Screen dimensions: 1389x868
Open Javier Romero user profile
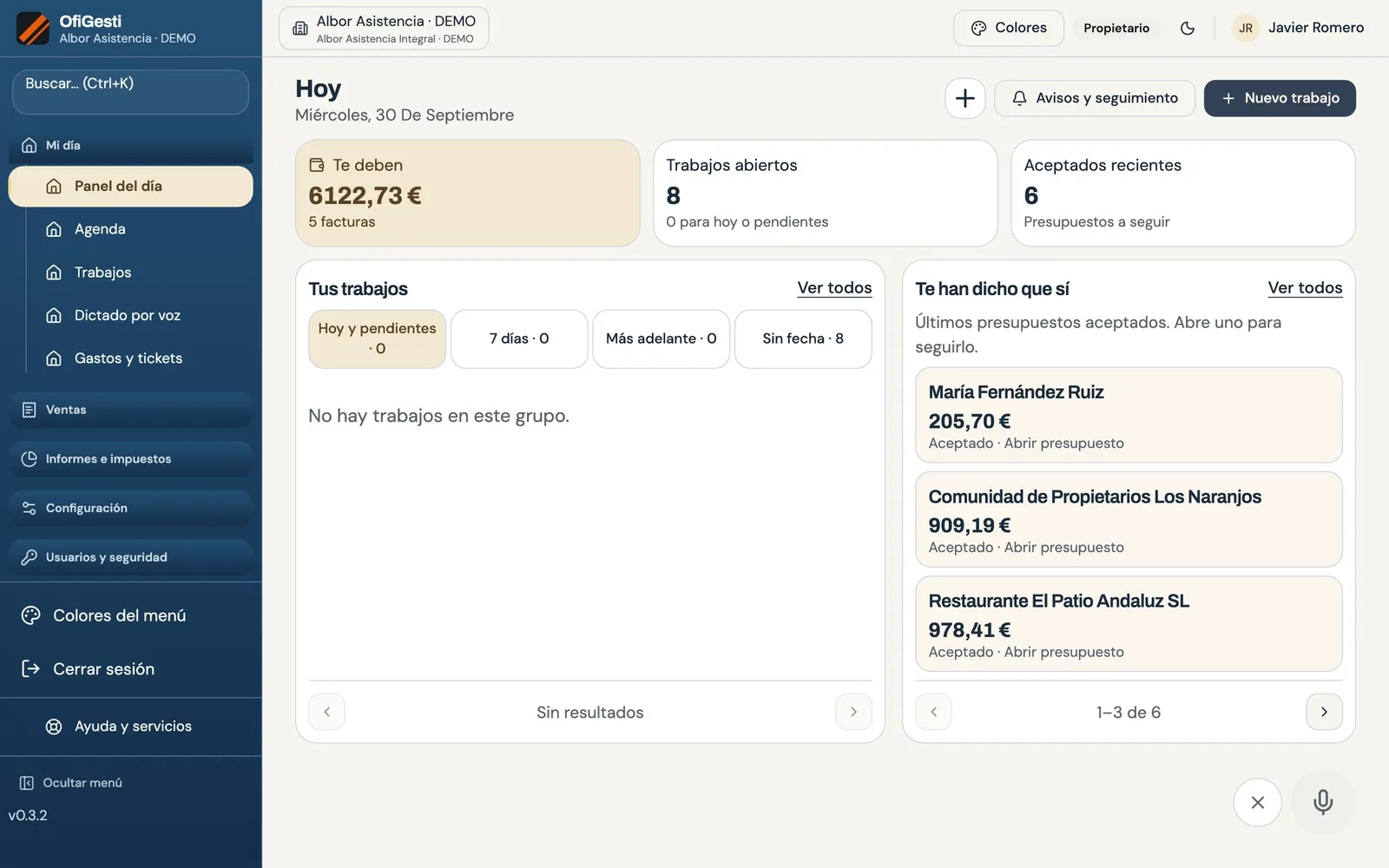(x=1299, y=28)
